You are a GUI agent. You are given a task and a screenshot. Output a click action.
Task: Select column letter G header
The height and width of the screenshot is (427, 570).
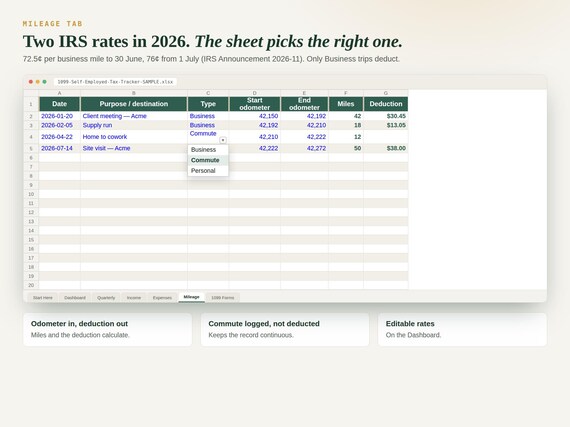[x=386, y=93]
